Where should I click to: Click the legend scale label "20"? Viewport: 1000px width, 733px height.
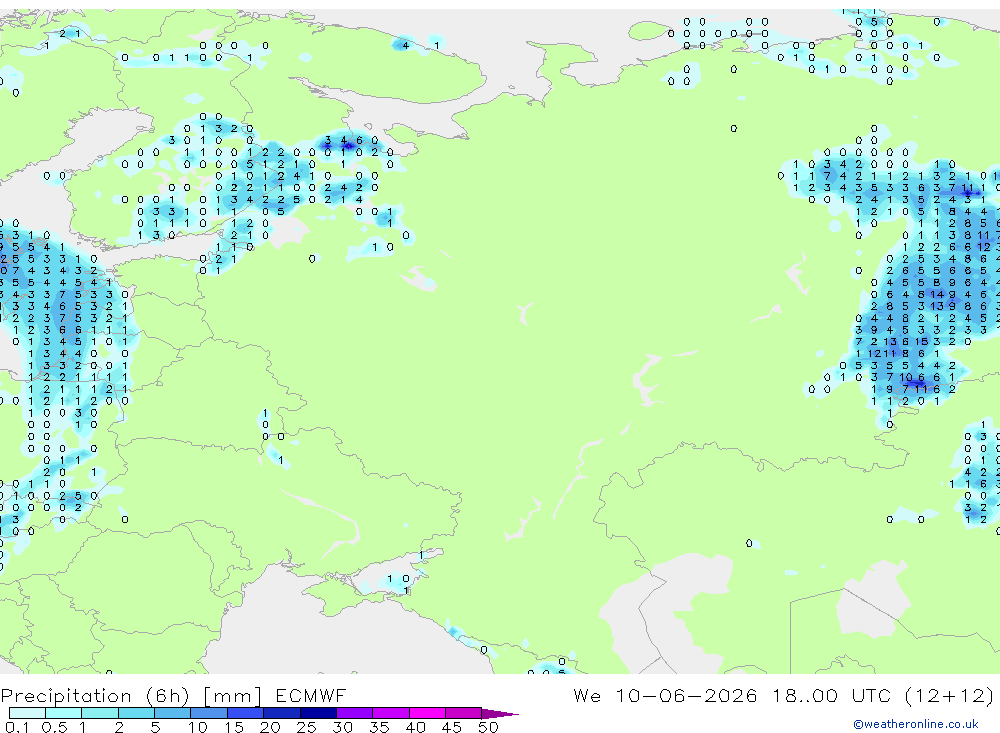coord(270,727)
